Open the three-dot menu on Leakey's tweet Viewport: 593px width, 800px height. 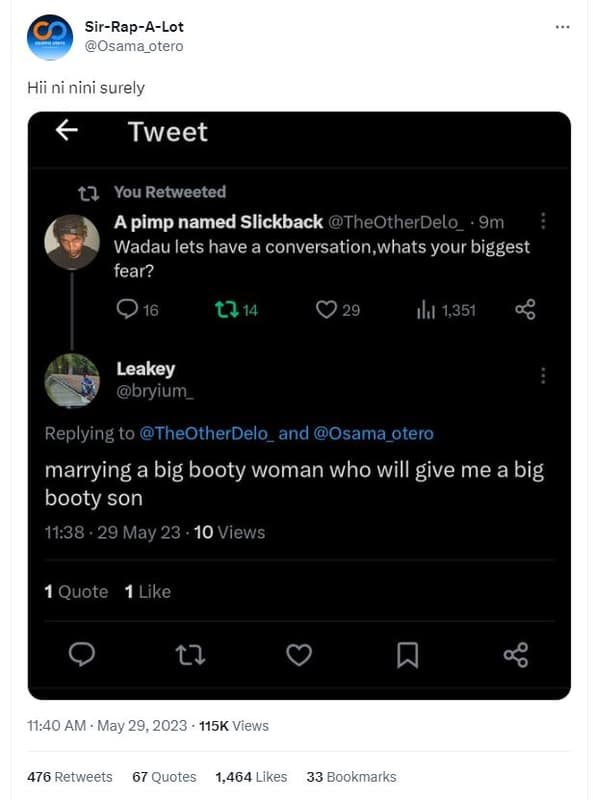pyautogui.click(x=543, y=374)
